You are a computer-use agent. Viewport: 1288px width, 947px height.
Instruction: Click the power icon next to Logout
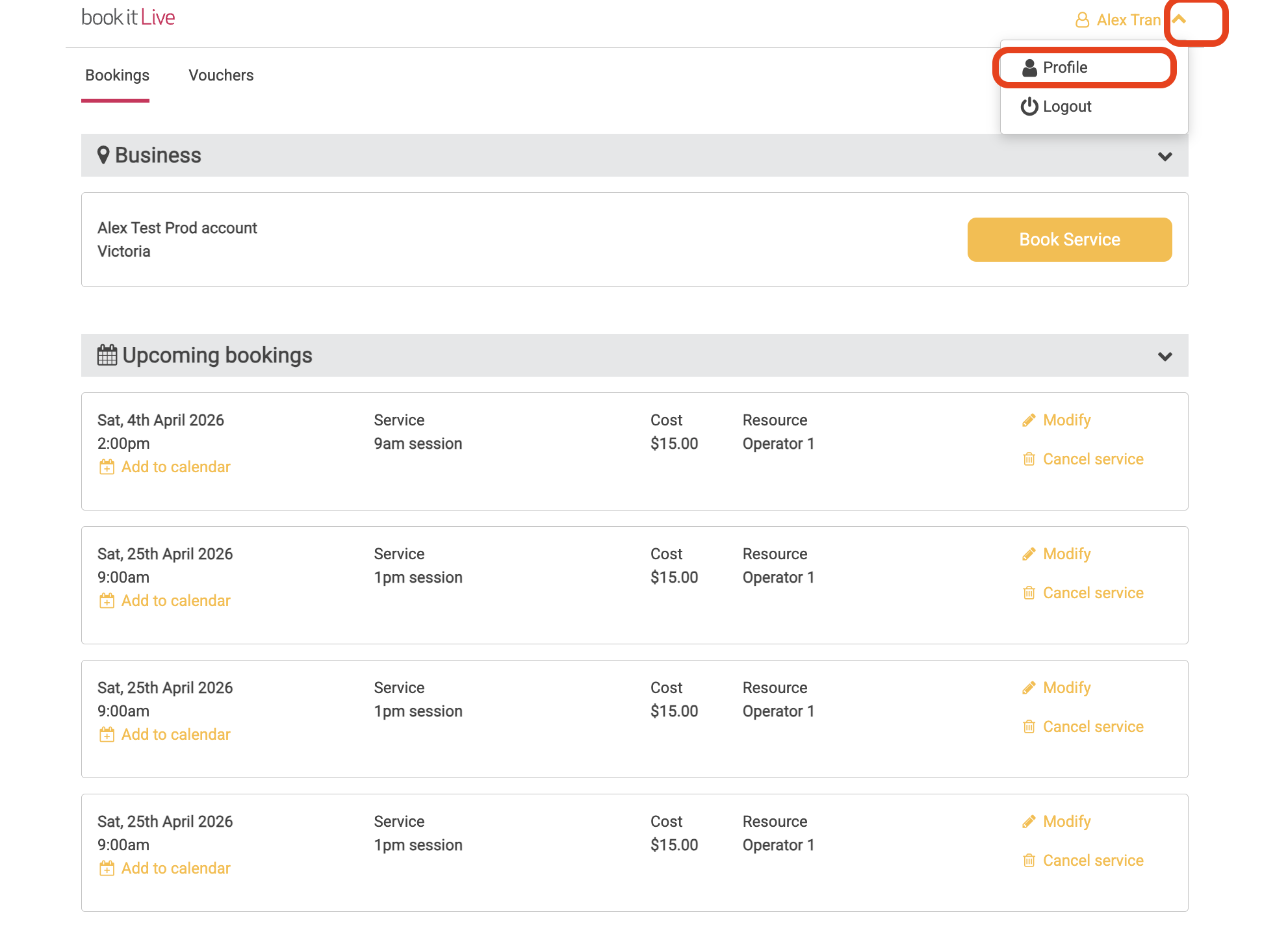pos(1029,107)
